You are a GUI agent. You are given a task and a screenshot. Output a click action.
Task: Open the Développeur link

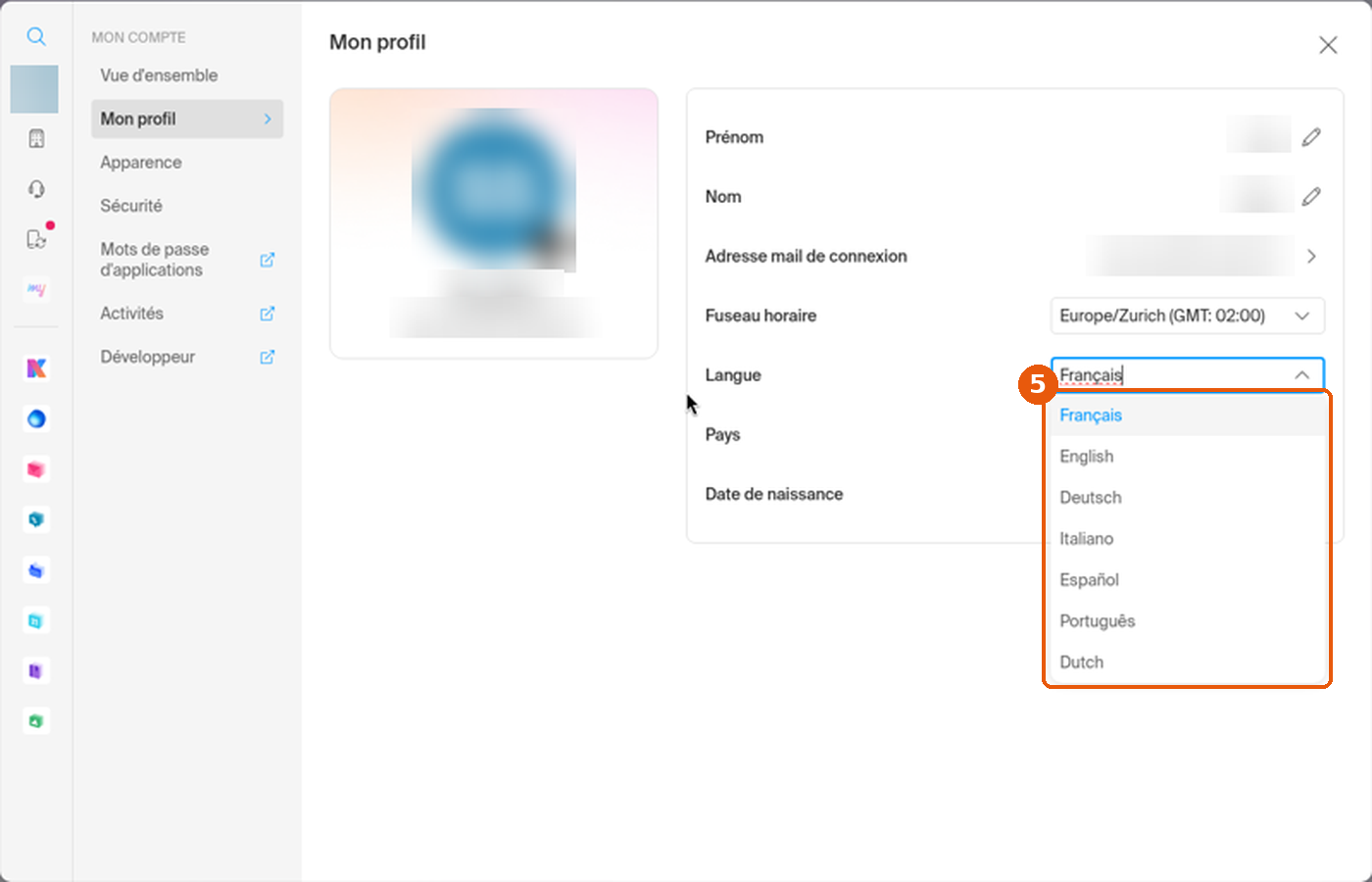tap(187, 357)
